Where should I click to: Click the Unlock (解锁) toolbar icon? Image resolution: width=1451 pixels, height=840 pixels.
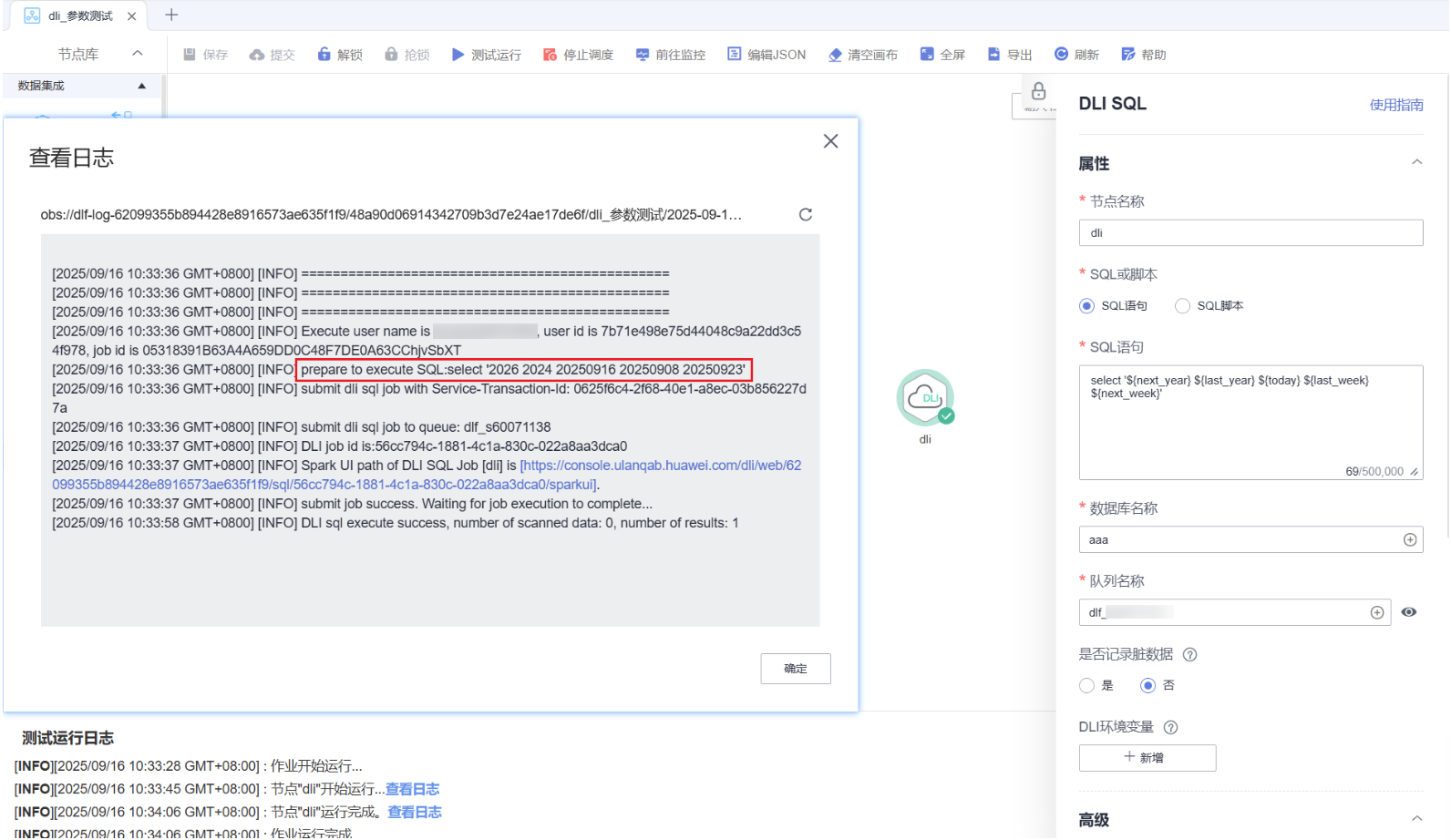(x=324, y=55)
